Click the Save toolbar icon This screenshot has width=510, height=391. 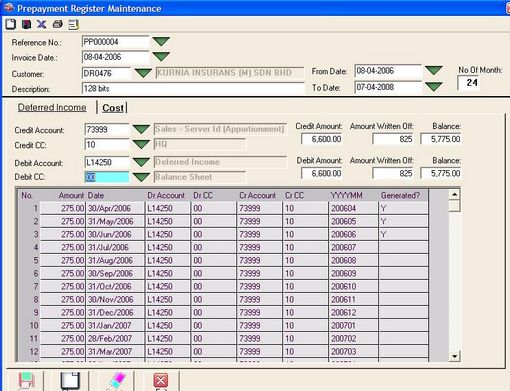click(x=26, y=24)
